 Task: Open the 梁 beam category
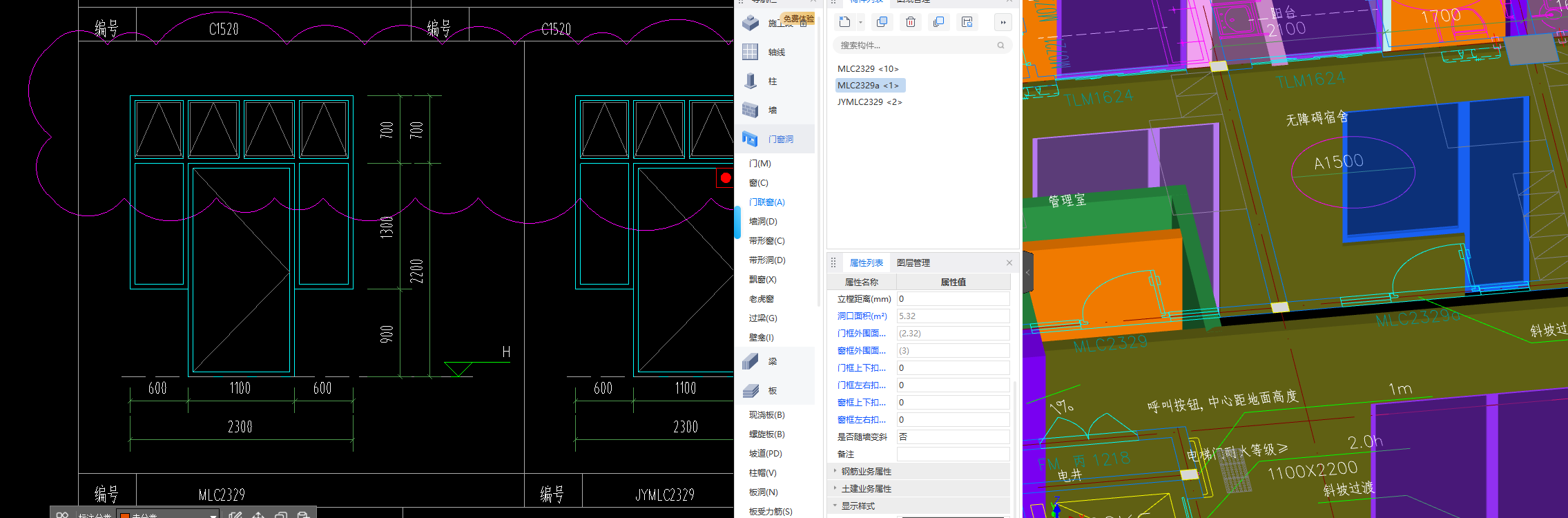point(776,362)
